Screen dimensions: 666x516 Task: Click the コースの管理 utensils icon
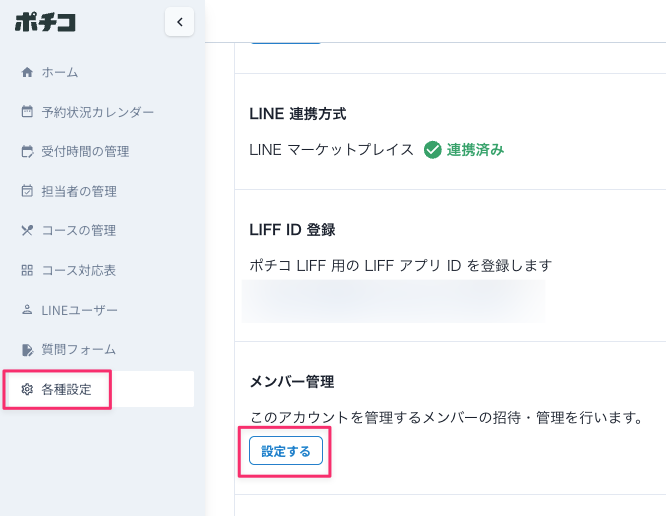[x=27, y=231]
